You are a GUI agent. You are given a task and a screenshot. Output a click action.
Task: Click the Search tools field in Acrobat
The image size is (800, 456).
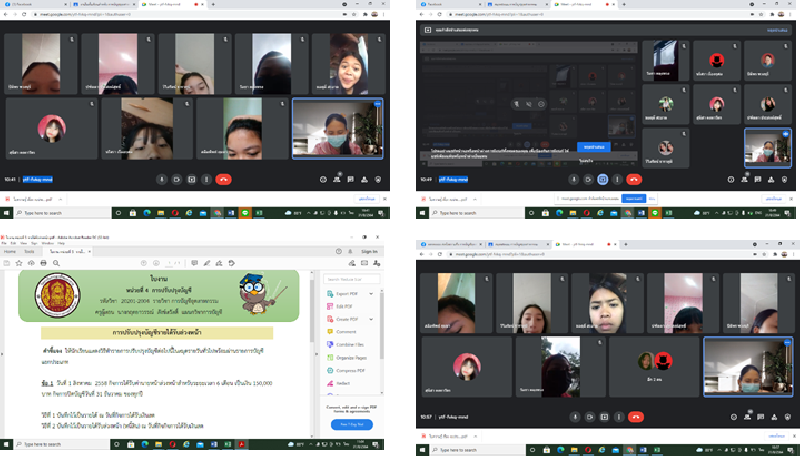(352, 277)
